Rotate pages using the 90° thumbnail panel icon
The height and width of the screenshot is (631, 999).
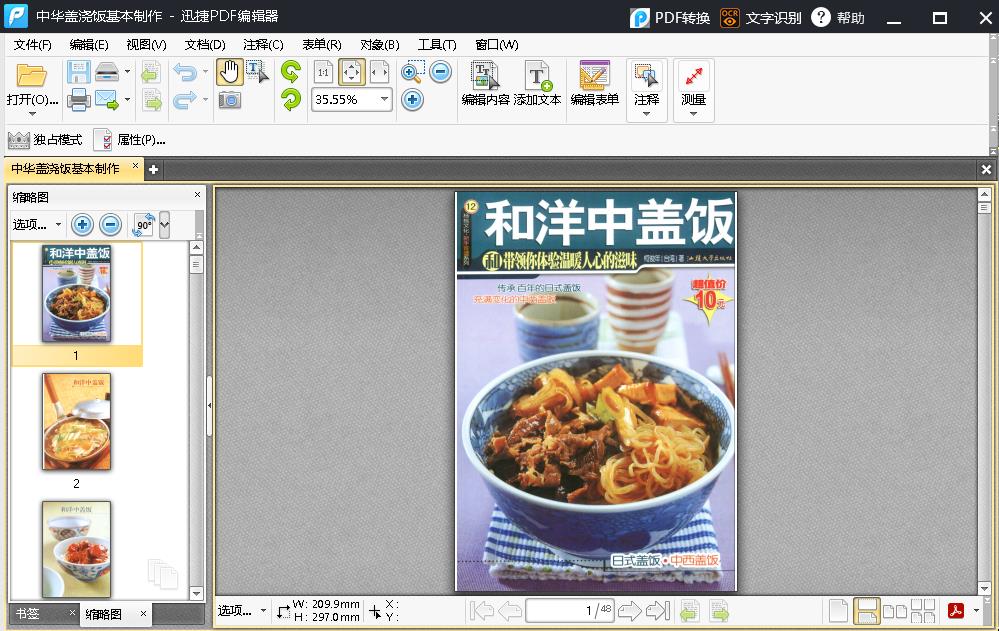tap(143, 224)
